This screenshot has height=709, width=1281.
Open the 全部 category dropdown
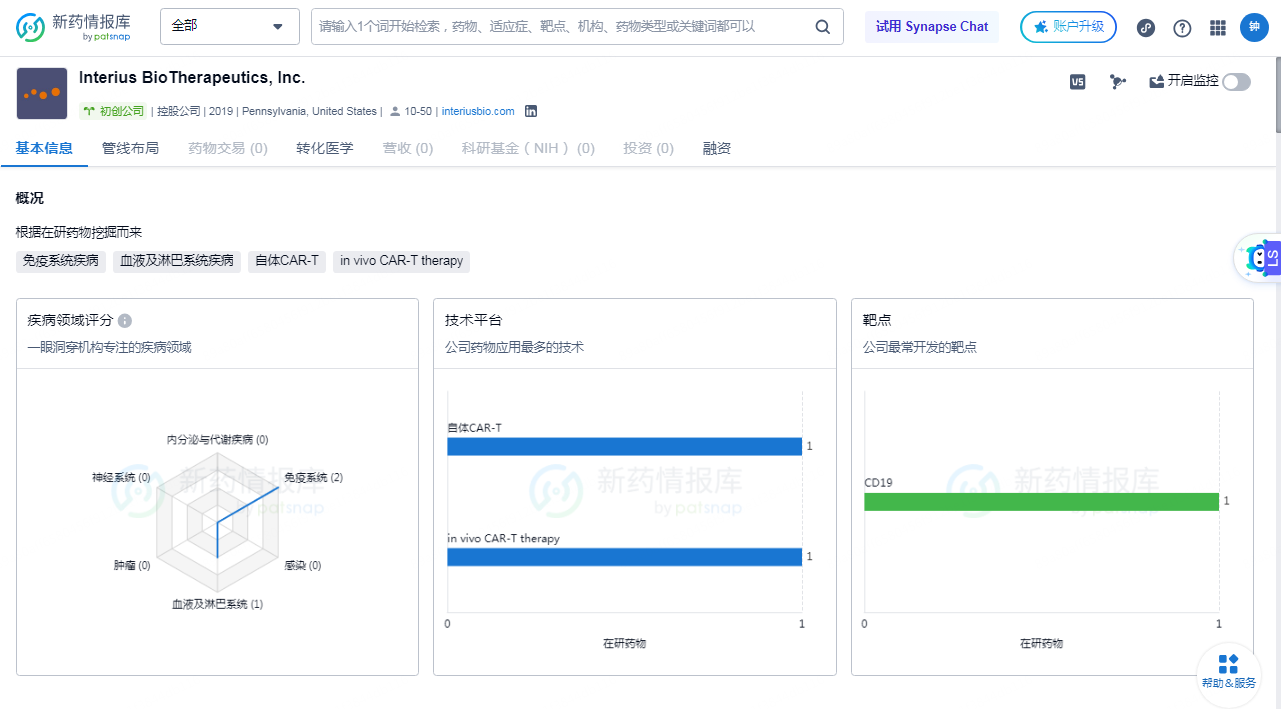pyautogui.click(x=229, y=27)
